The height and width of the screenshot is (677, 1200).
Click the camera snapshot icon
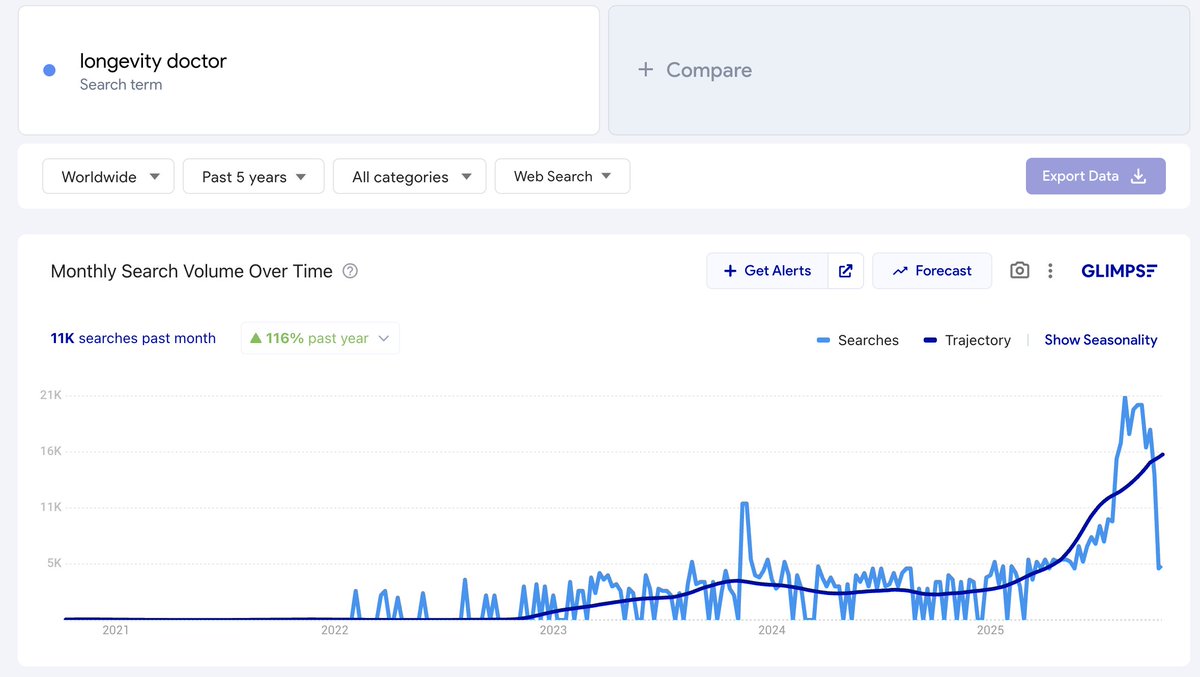pyautogui.click(x=1019, y=271)
